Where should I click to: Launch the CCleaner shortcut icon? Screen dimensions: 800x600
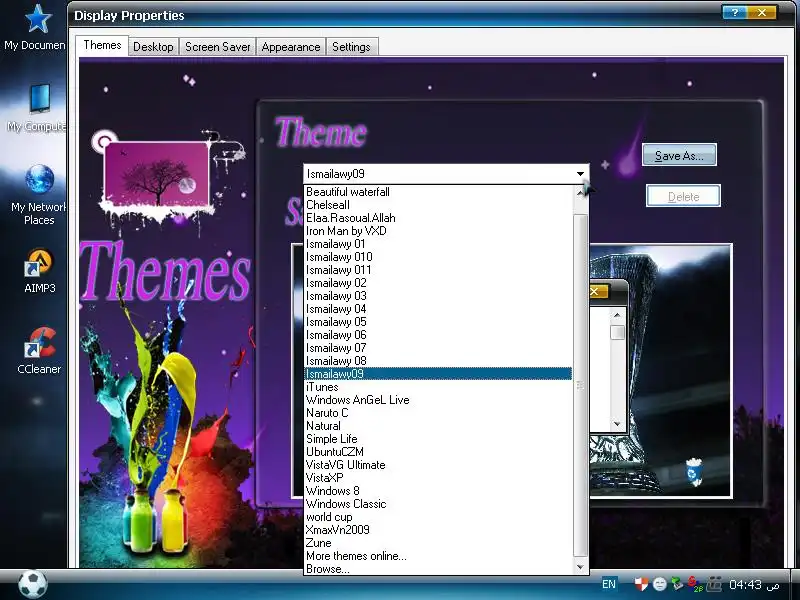(39, 351)
